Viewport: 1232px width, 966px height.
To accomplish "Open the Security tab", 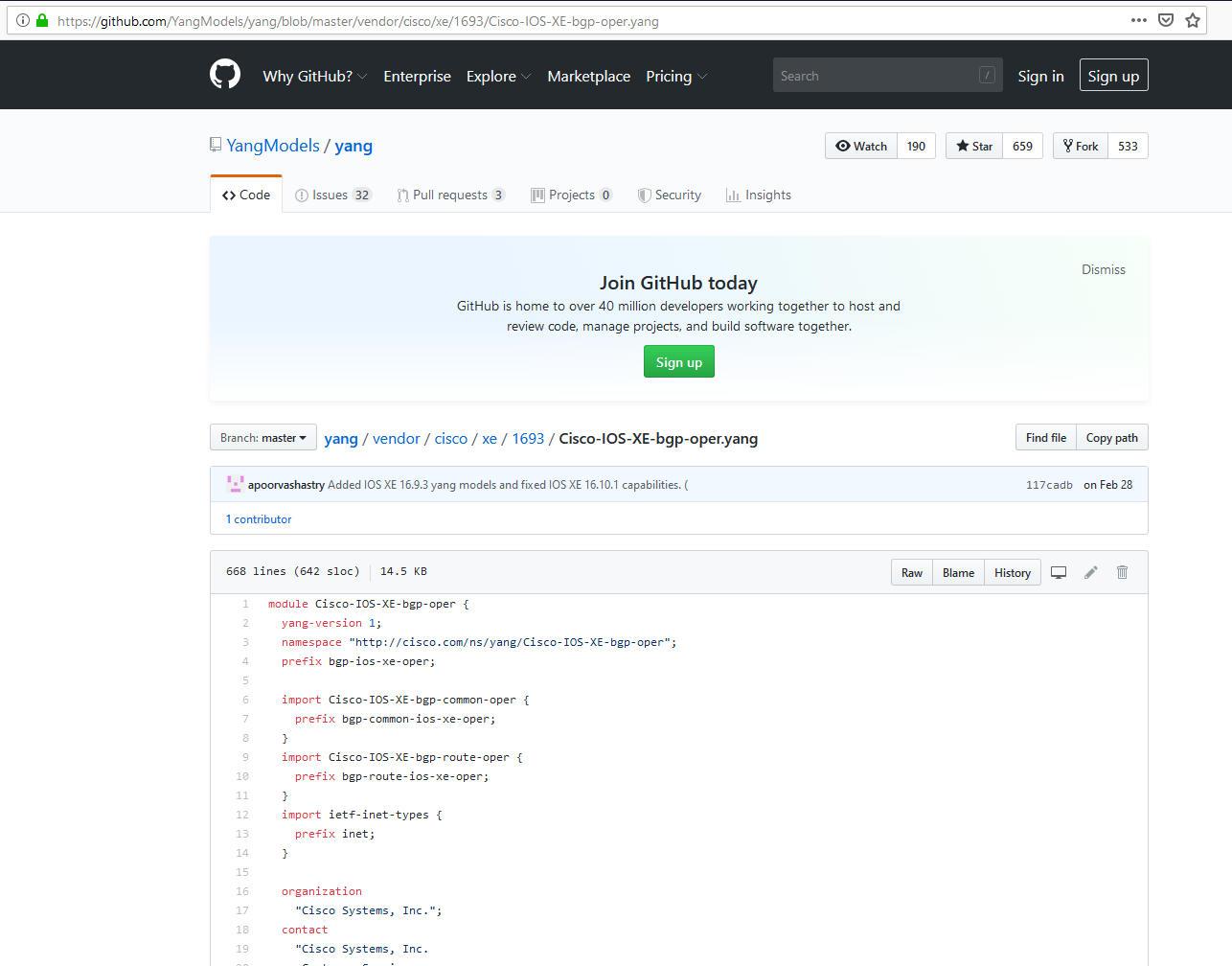I will point(670,195).
